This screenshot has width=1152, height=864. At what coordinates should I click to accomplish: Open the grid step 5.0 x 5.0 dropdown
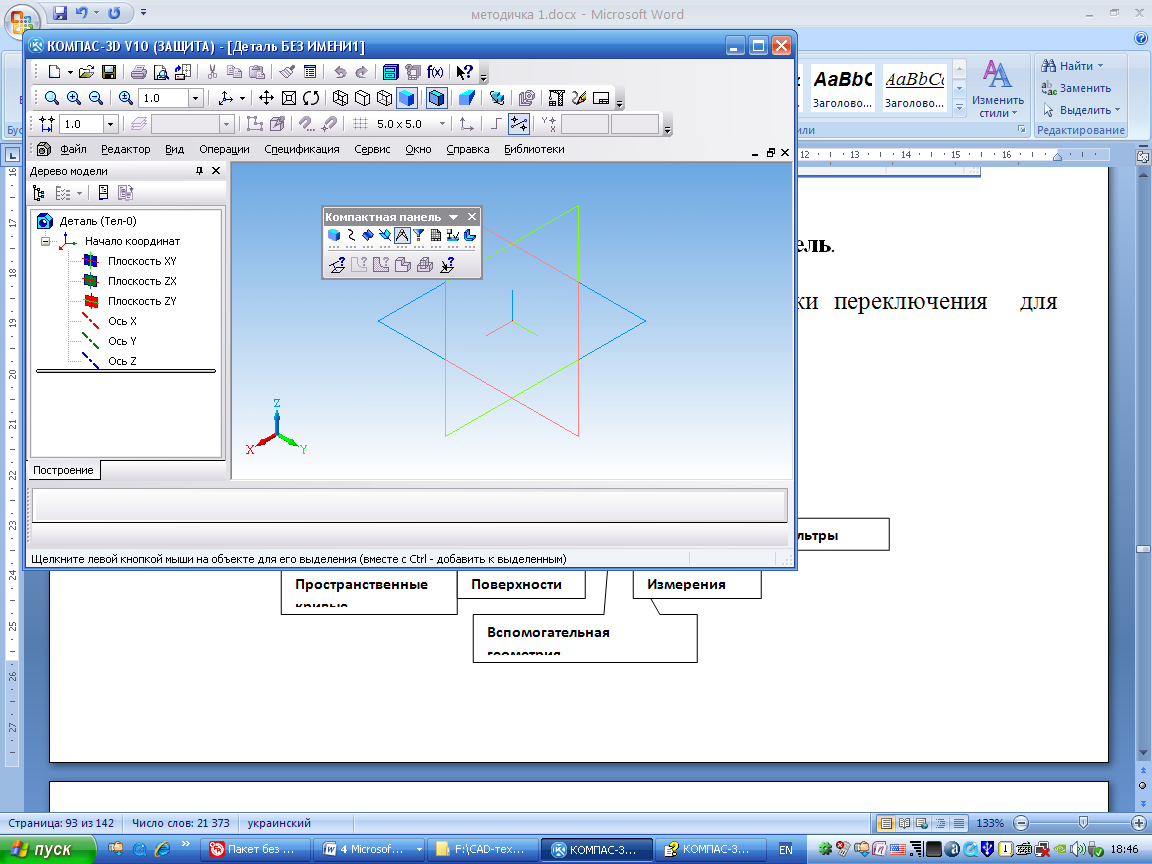[442, 124]
